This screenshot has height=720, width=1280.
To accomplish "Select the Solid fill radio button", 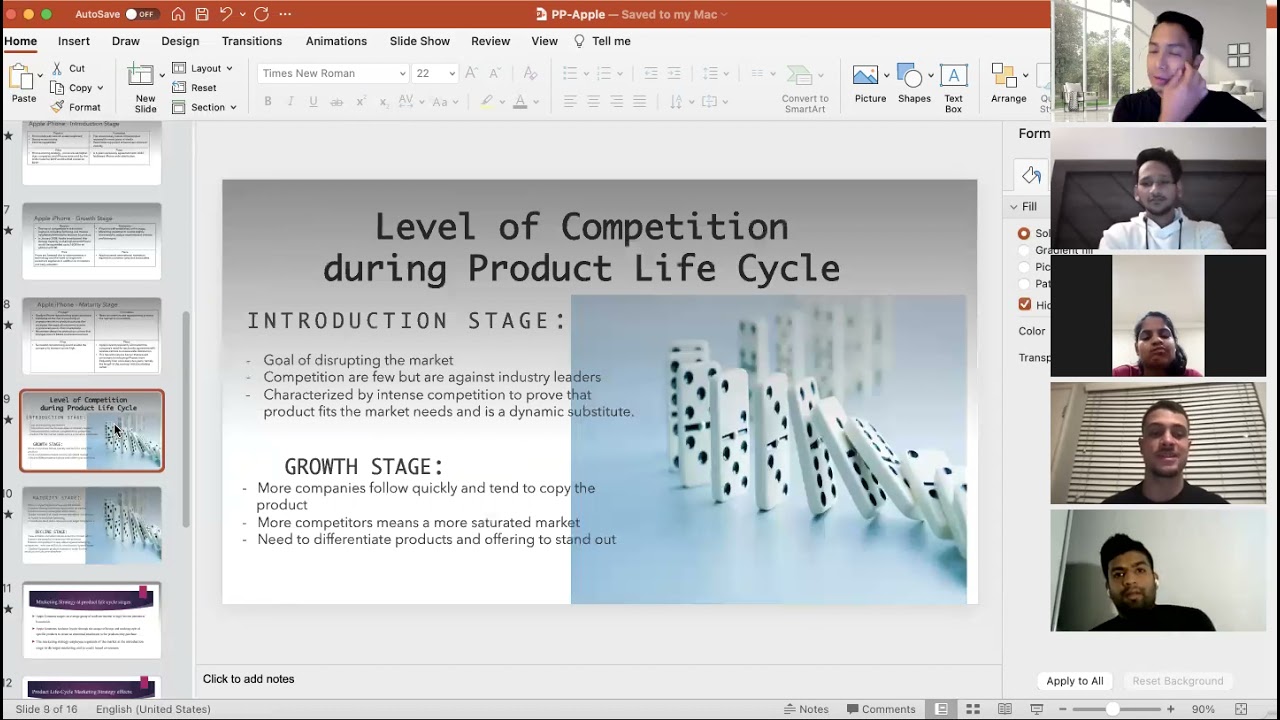I will pyautogui.click(x=1024, y=233).
